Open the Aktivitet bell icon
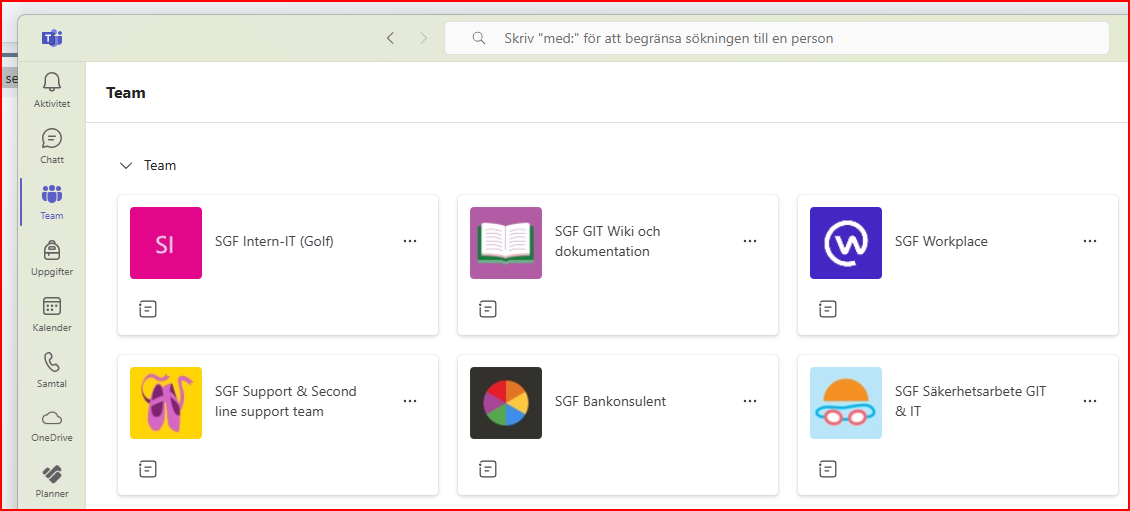Viewport: 1130px width, 511px height. (x=52, y=81)
